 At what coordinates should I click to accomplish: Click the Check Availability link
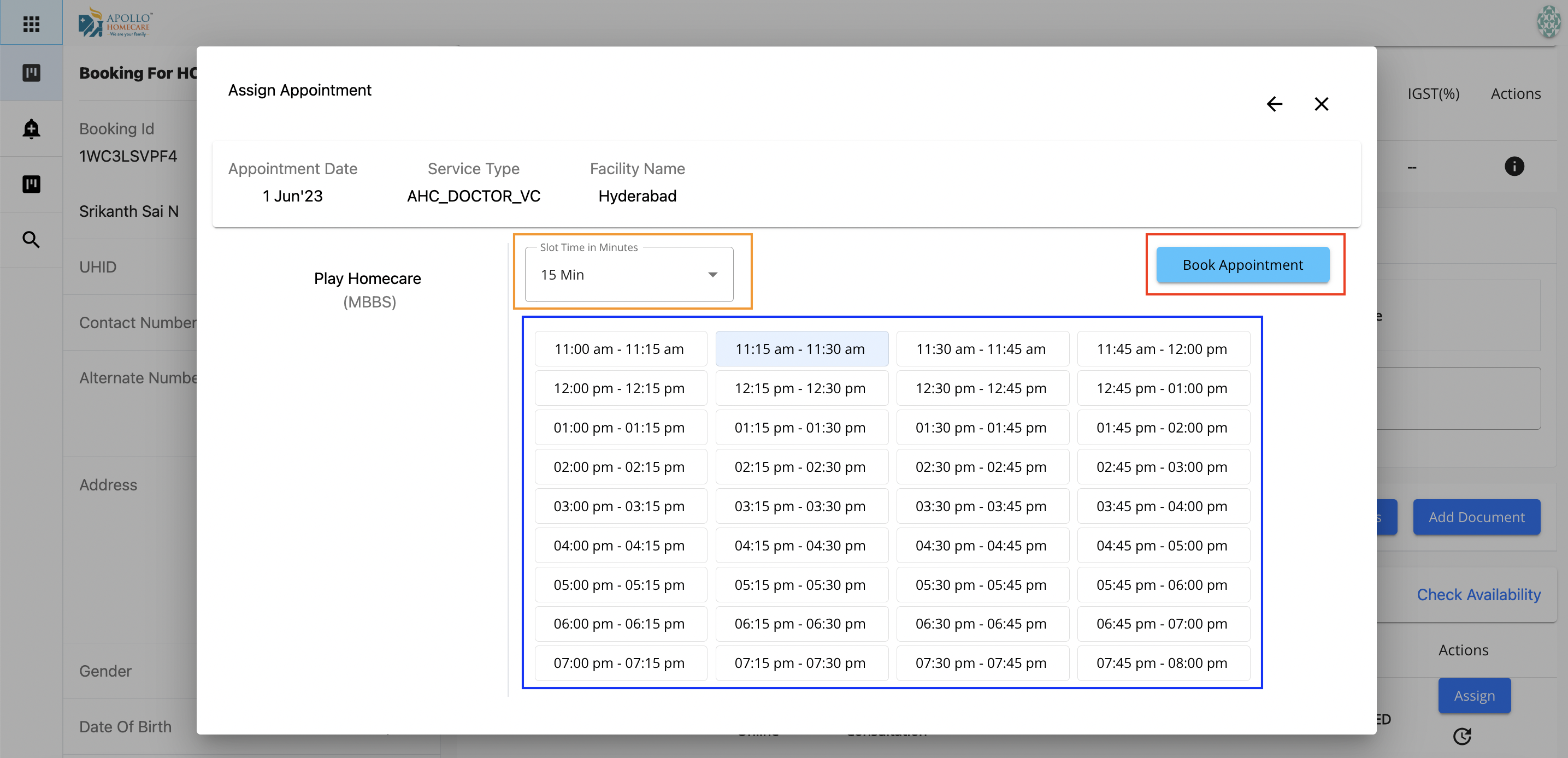[1478, 594]
